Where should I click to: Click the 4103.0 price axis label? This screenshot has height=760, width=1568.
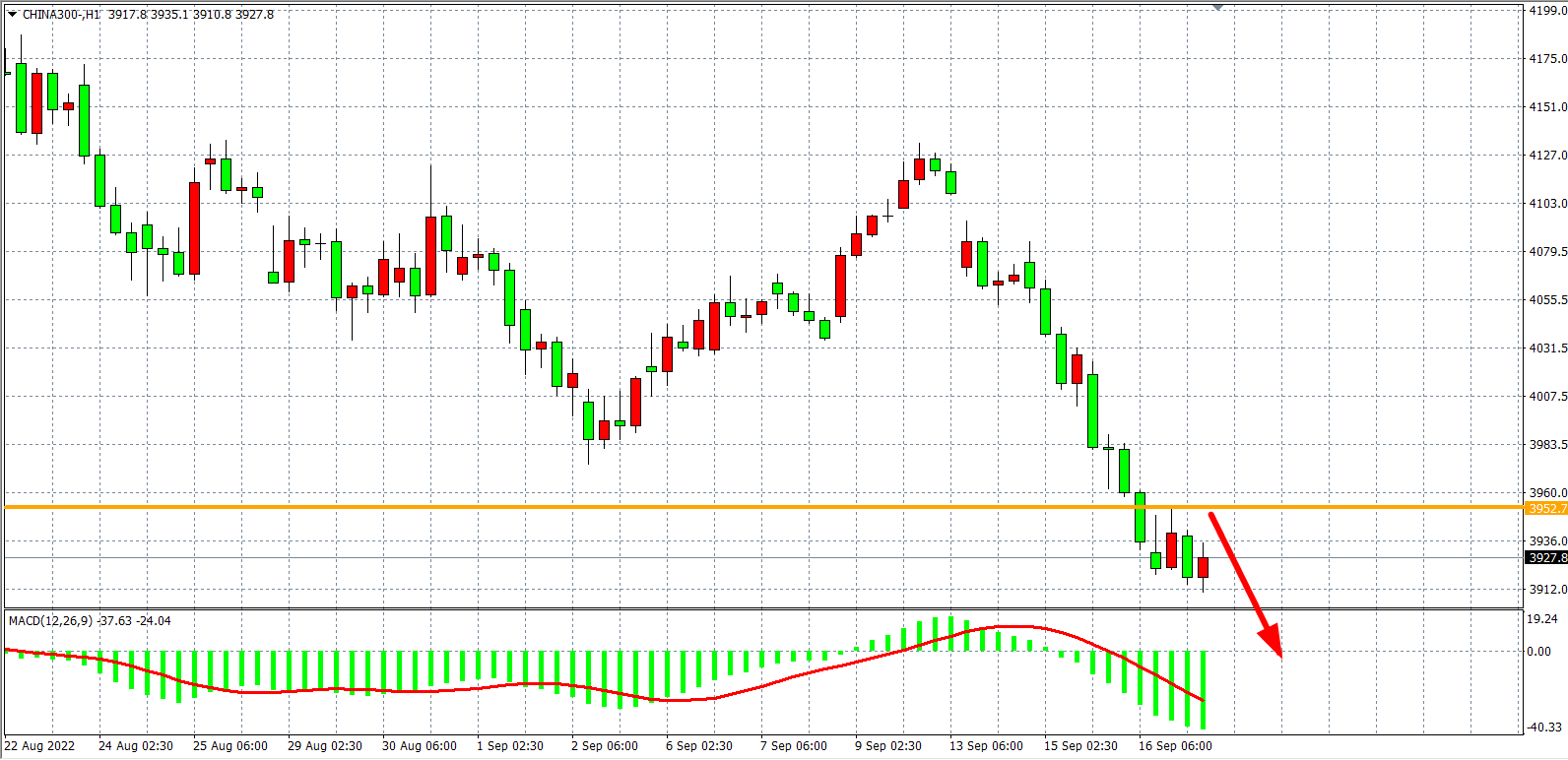click(x=1546, y=204)
